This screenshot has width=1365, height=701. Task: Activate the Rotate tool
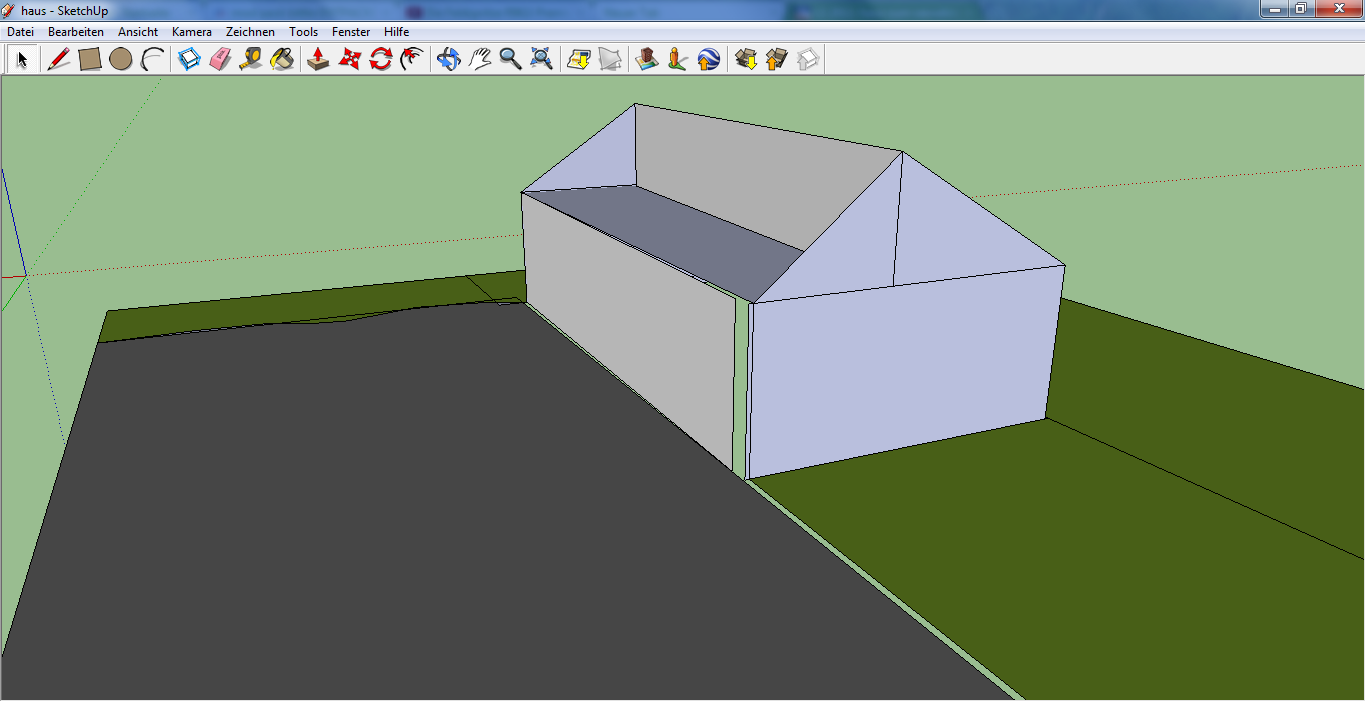pyautogui.click(x=380, y=59)
